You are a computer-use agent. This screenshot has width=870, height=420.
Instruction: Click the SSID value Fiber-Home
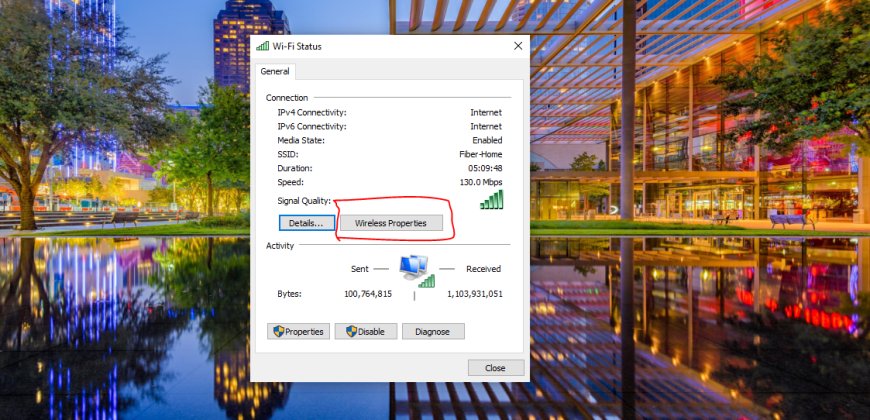point(480,154)
